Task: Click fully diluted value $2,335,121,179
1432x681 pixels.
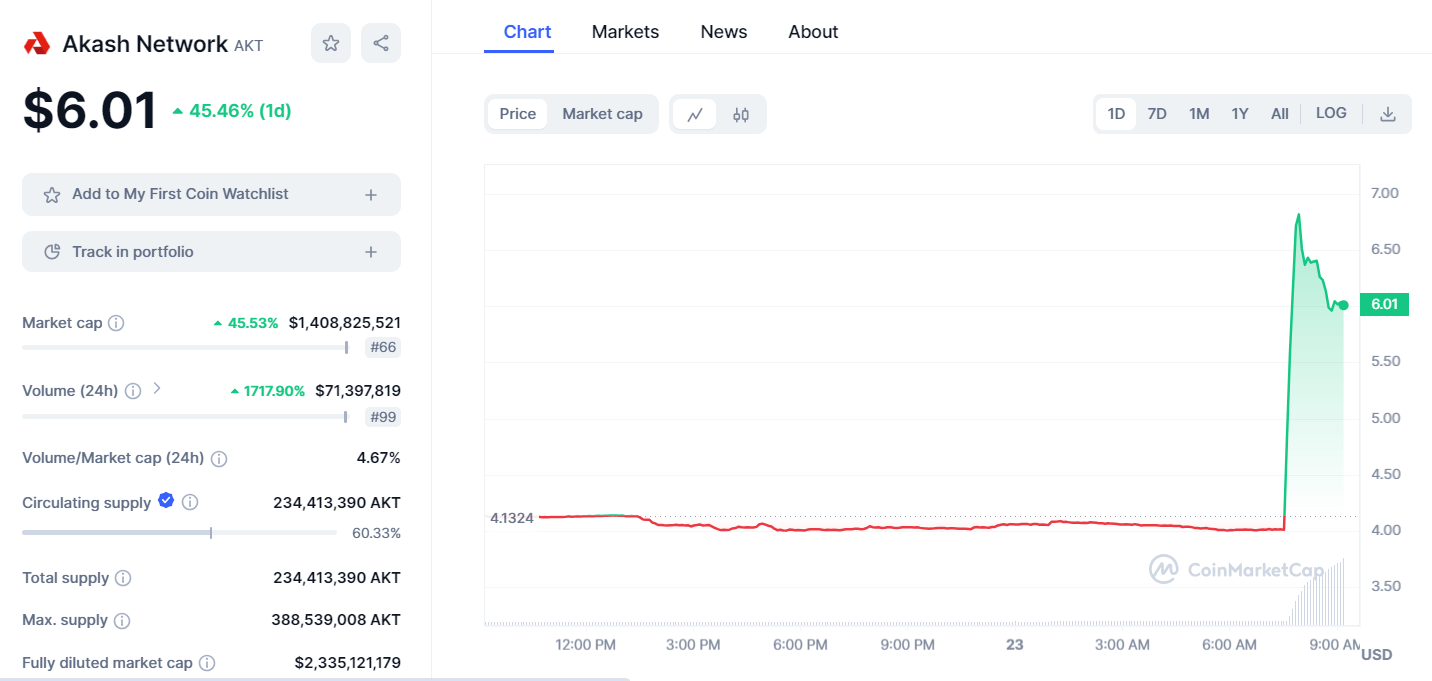Action: coord(348,663)
